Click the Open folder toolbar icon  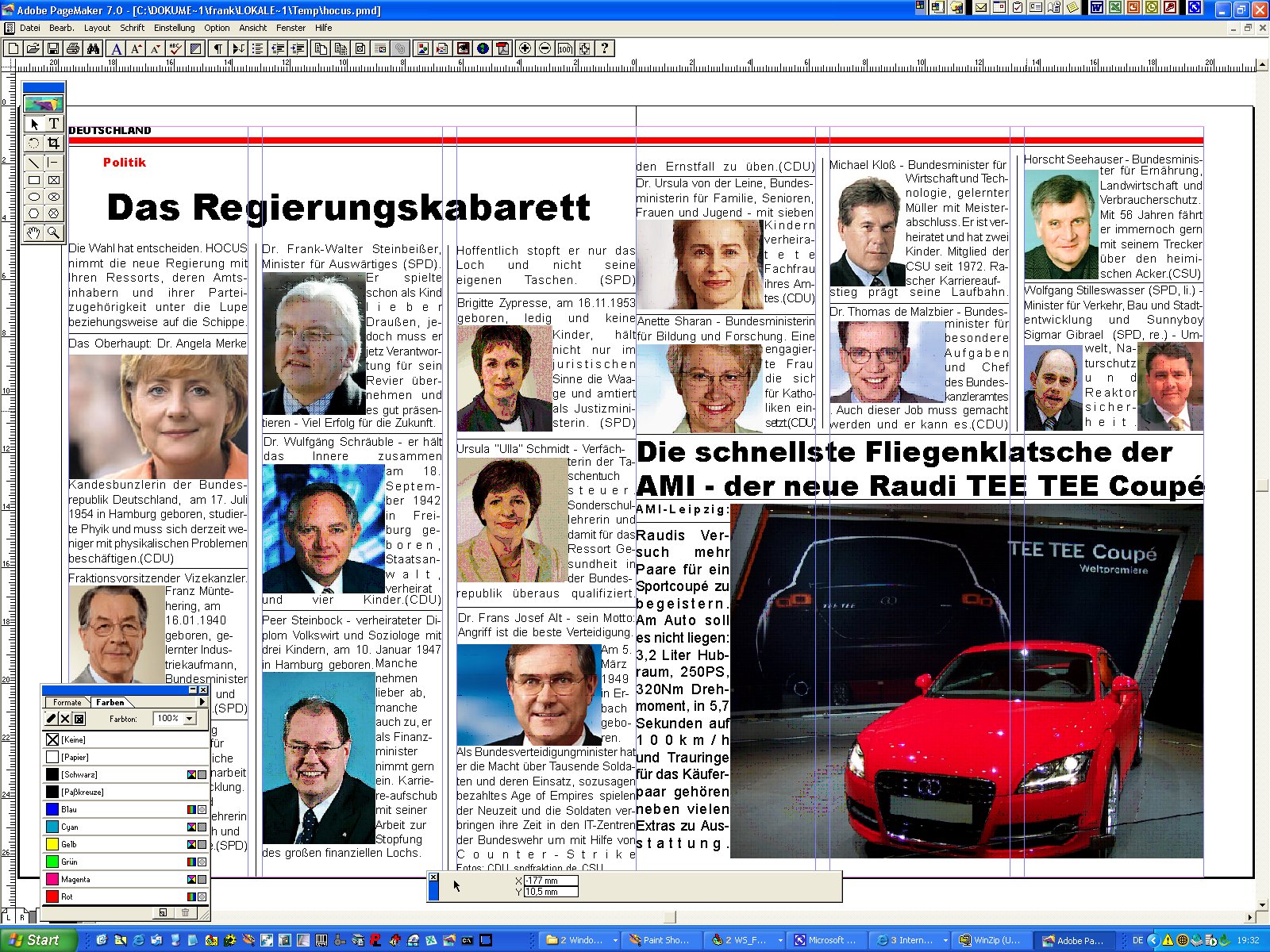click(33, 48)
